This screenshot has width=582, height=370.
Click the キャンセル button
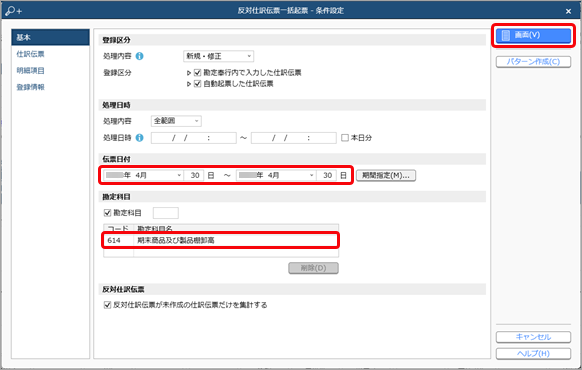[x=533, y=337]
